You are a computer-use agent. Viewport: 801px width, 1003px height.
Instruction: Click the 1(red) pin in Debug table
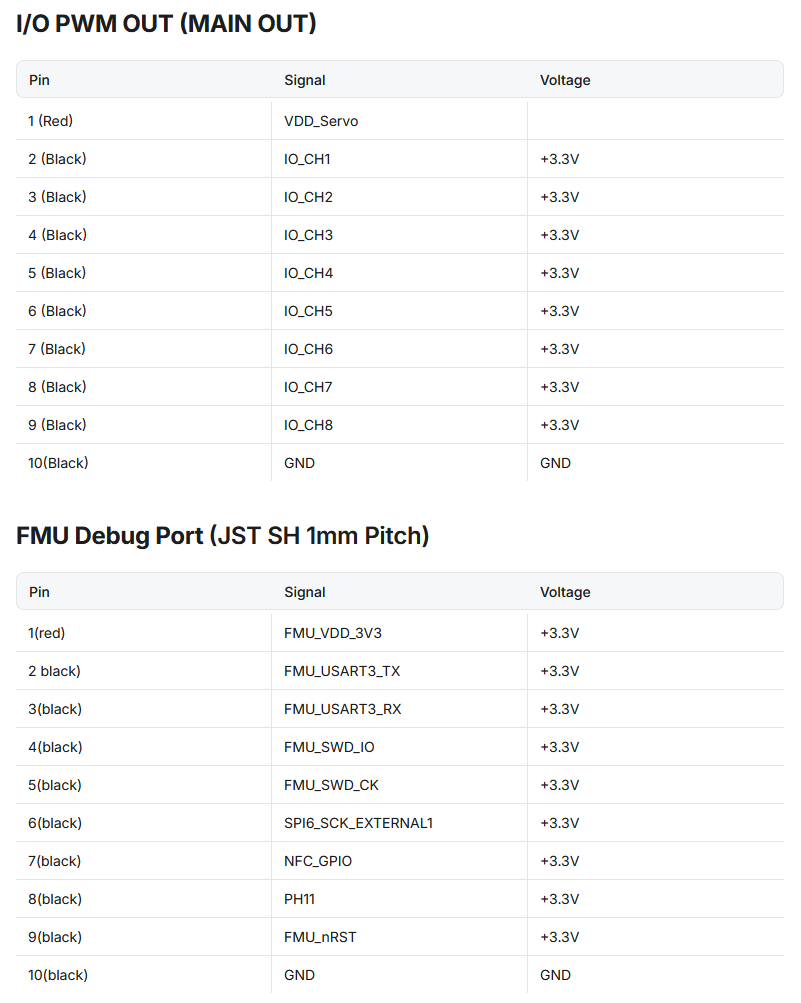coord(46,633)
